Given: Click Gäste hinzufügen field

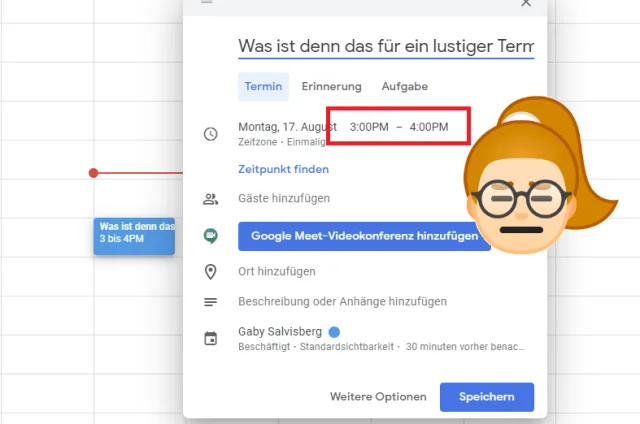Looking at the screenshot, I should (284, 198).
